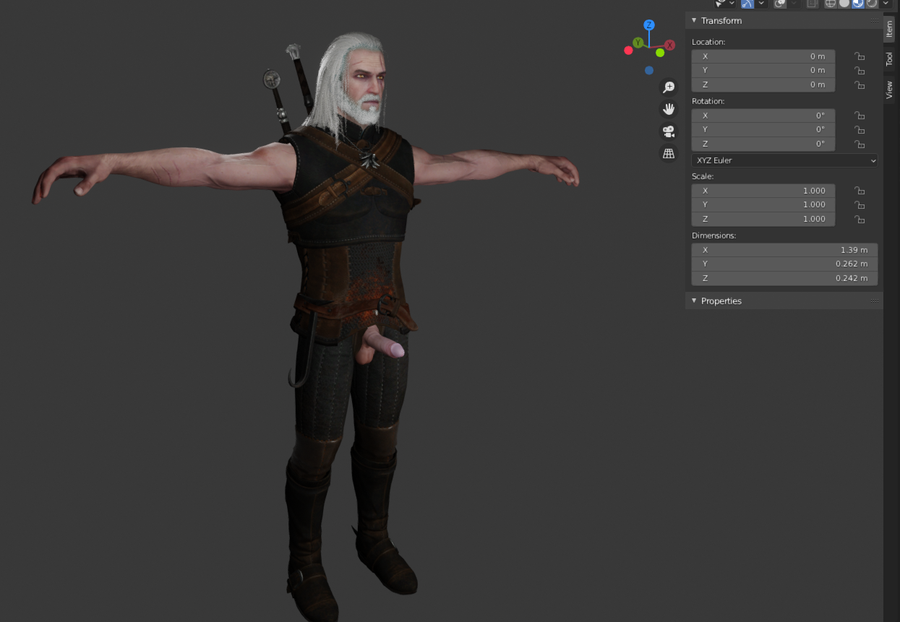Toggle lock for Location Y
900x622 pixels.
pos(859,71)
